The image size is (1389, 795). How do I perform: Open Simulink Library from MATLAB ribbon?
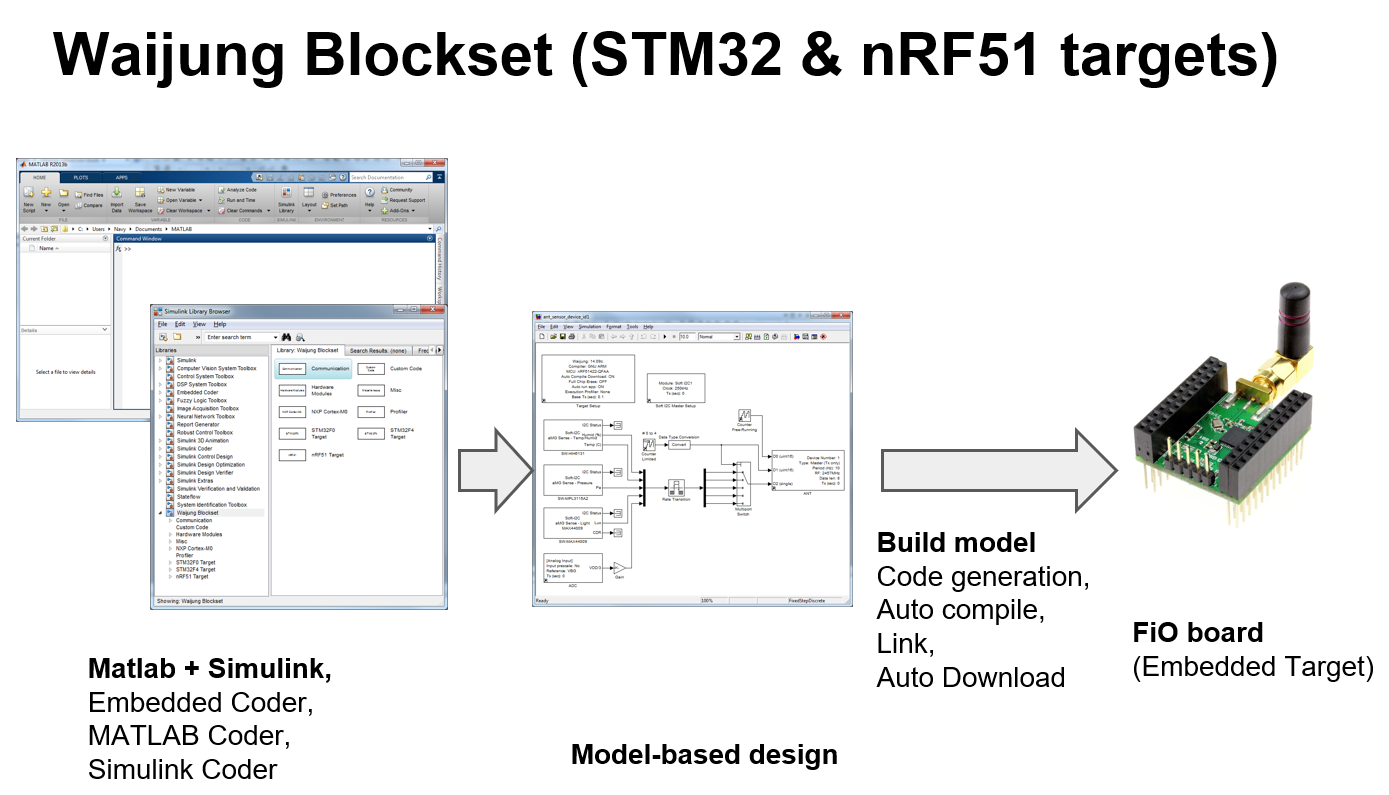pyautogui.click(x=286, y=201)
